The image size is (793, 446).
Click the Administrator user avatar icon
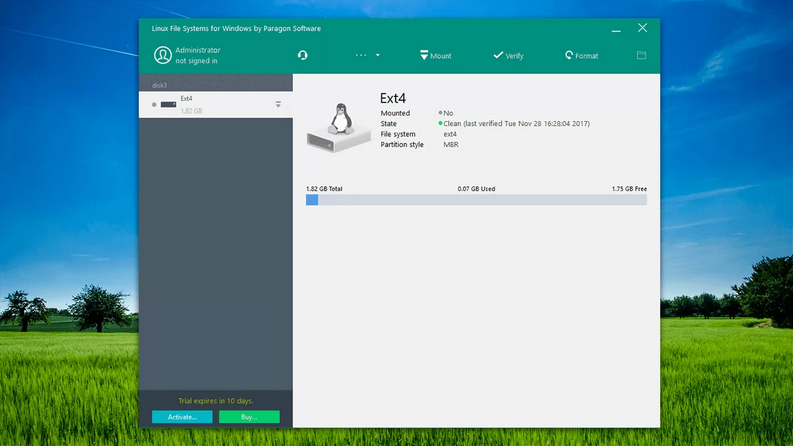pos(162,55)
